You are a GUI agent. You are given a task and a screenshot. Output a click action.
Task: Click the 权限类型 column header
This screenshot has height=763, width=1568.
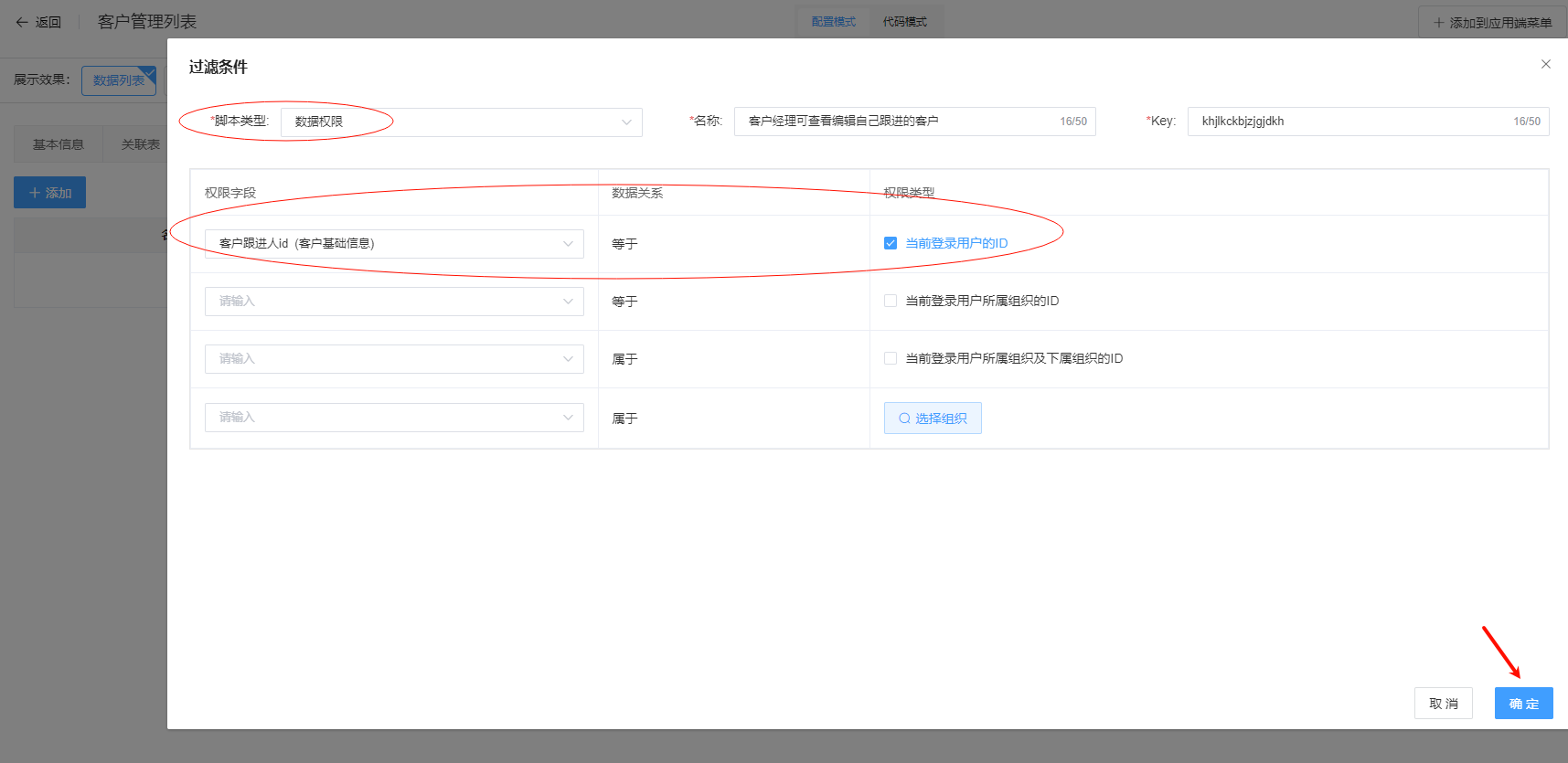[x=909, y=193]
